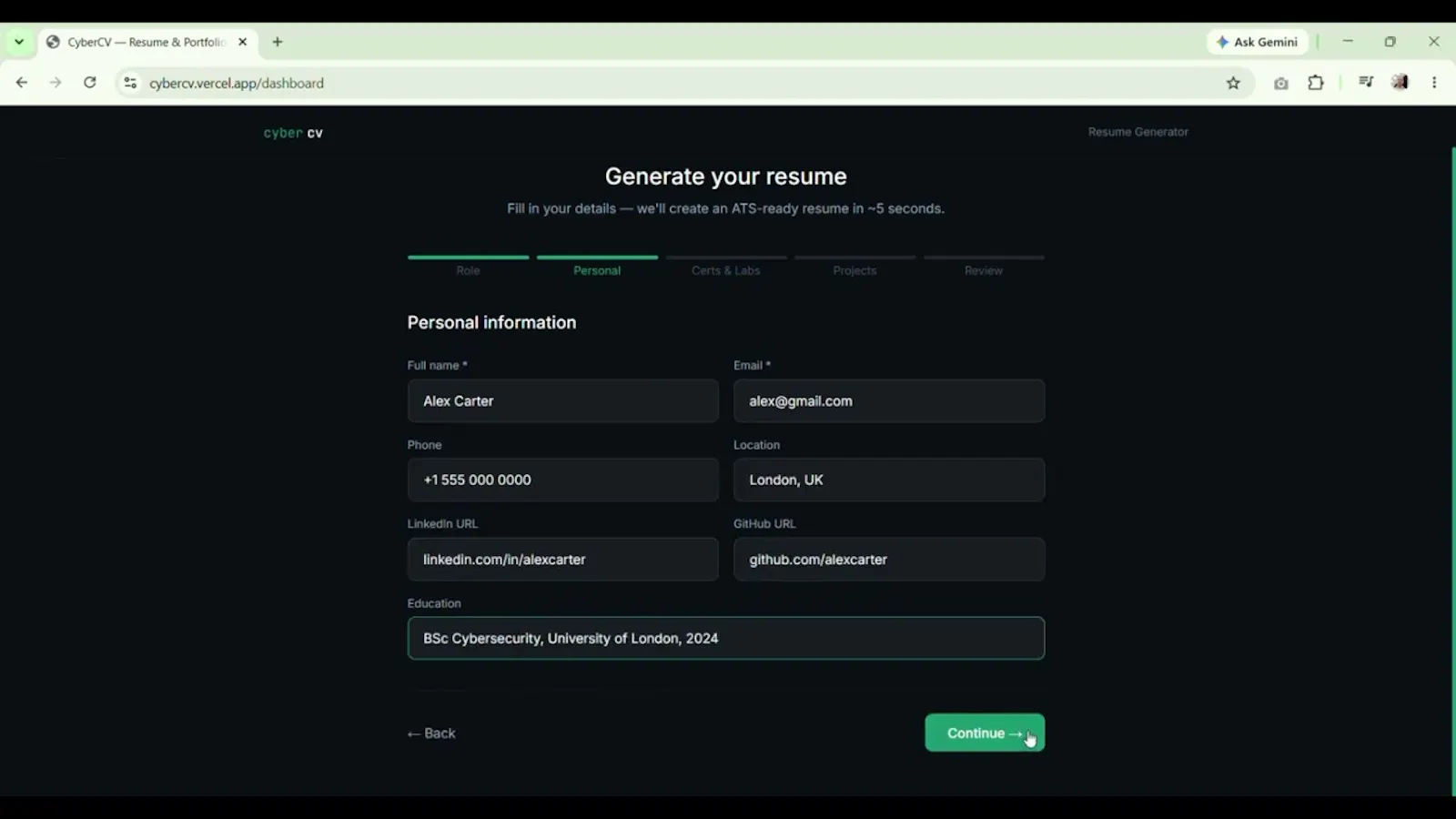
Task: Click the Email field
Action: coord(889,401)
